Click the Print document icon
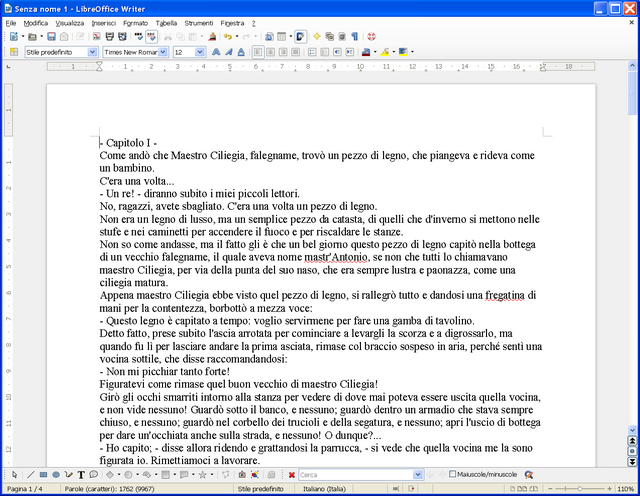This screenshot has height=496, width=640. coord(109,37)
